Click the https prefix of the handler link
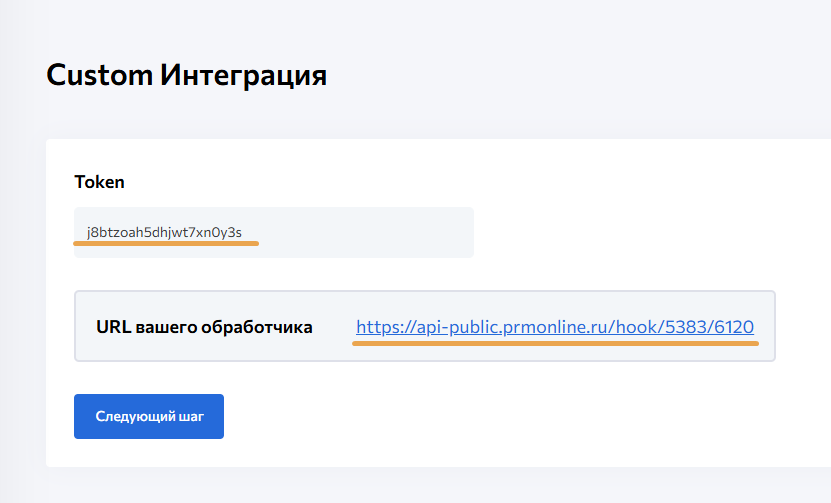 [x=376, y=327]
